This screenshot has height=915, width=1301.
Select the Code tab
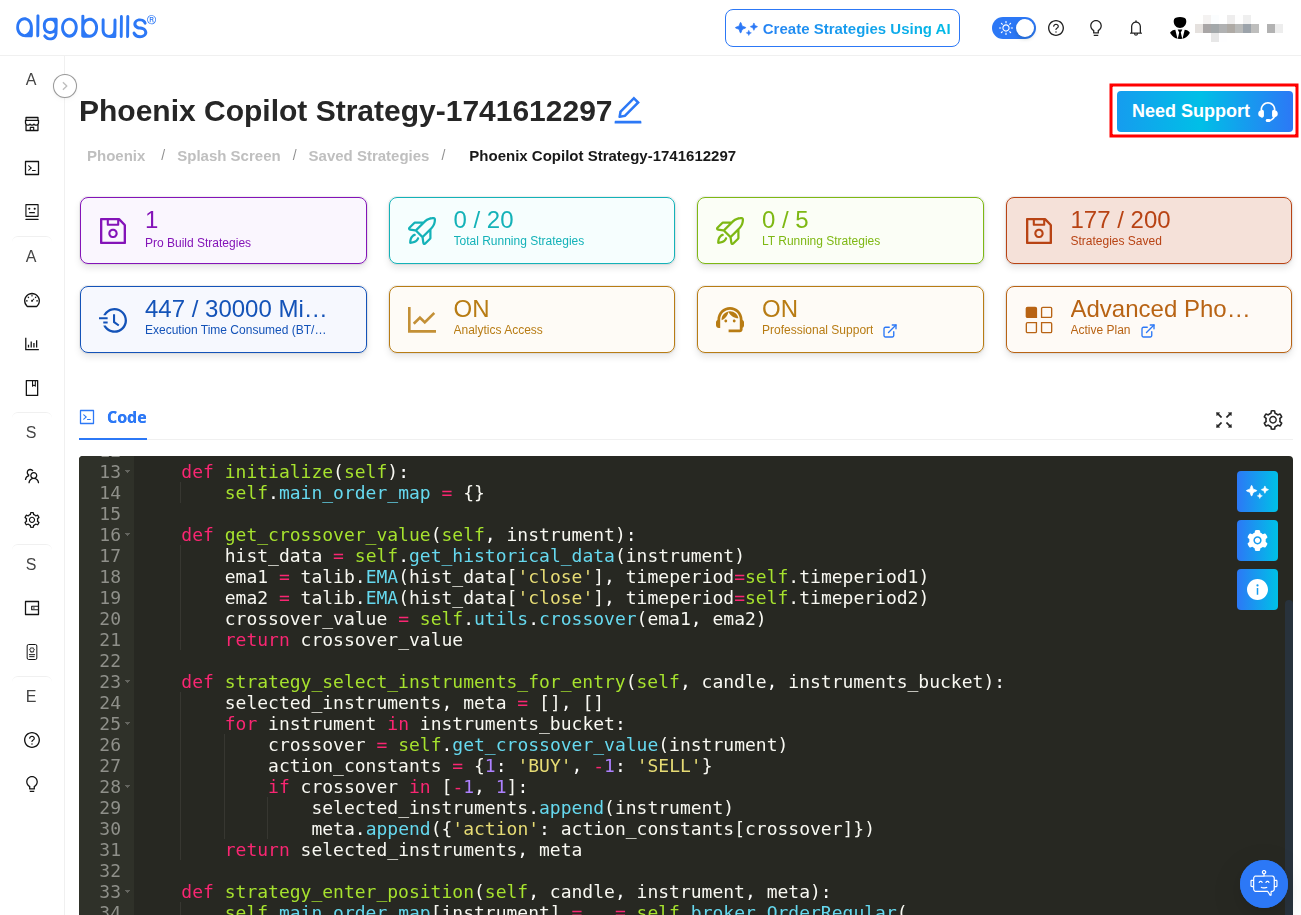[x=113, y=418]
